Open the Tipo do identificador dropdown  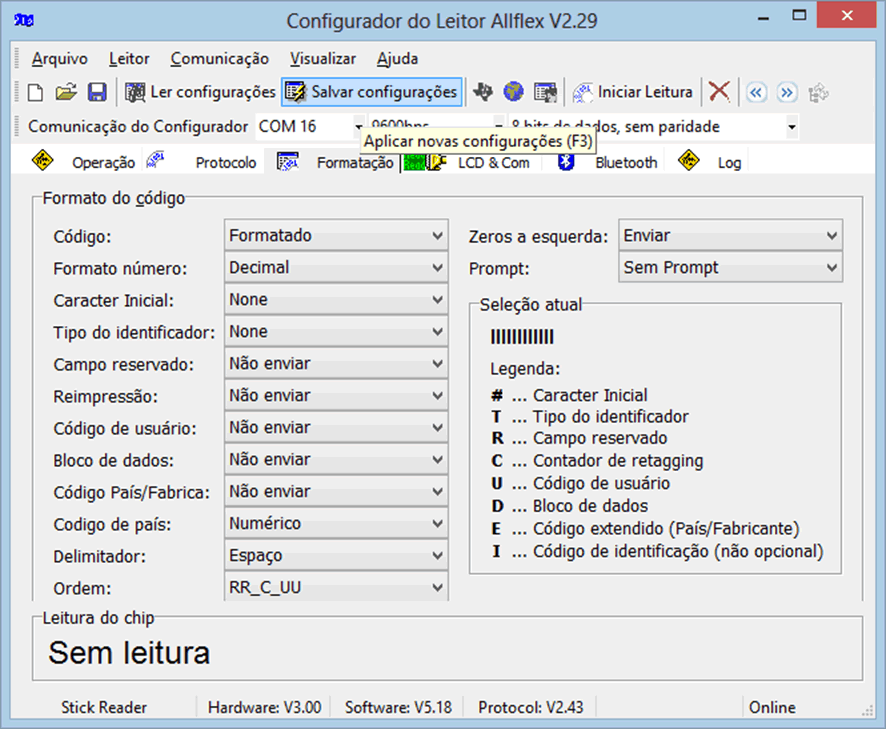[x=336, y=332]
